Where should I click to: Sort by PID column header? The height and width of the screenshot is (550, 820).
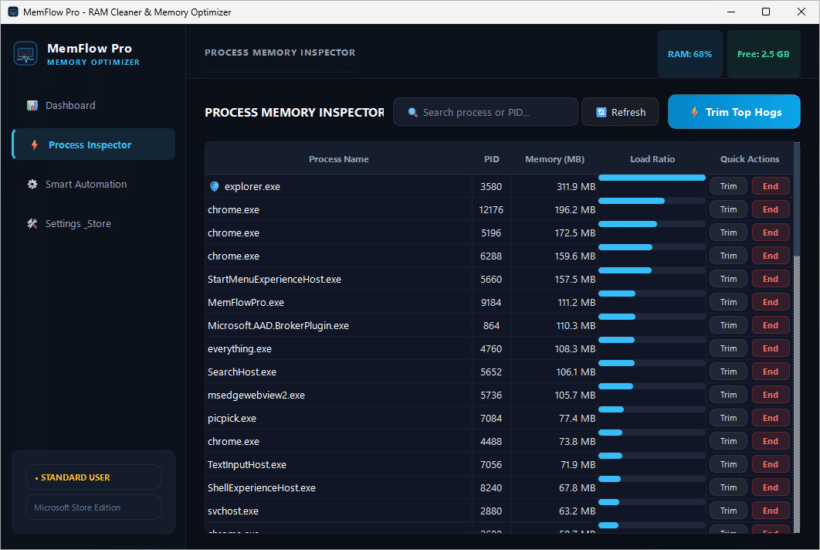[491, 159]
